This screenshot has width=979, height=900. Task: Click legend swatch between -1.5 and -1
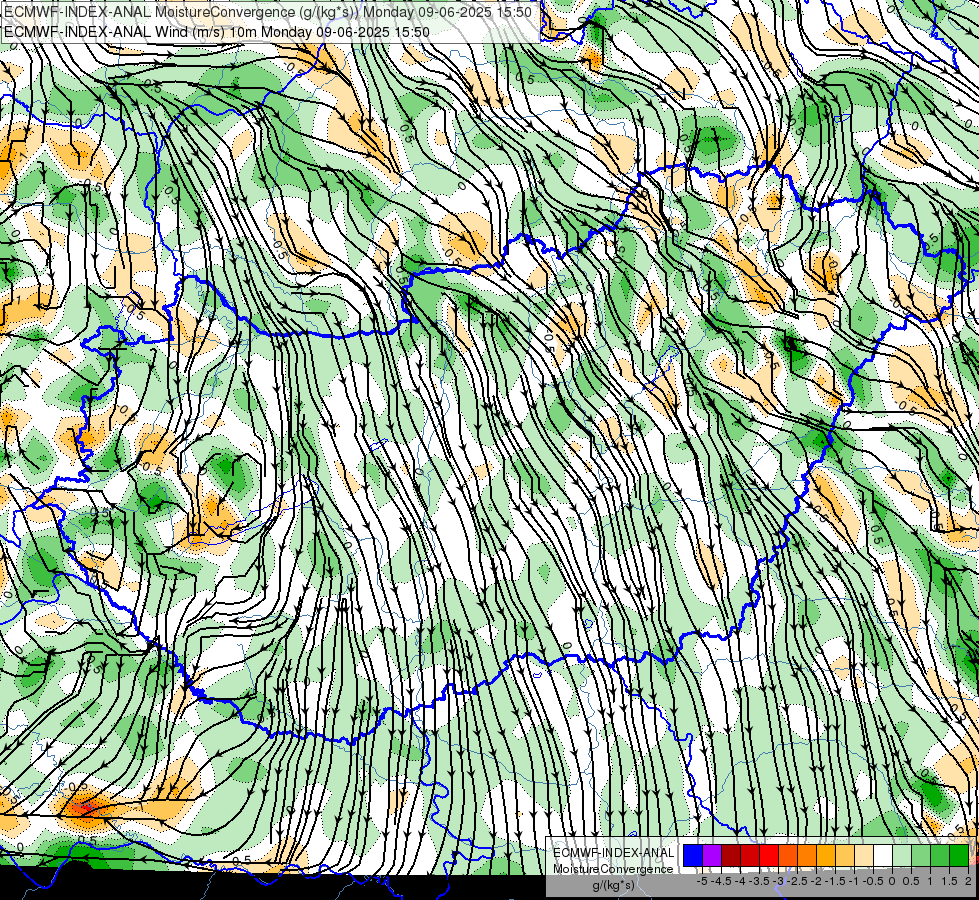tap(845, 855)
